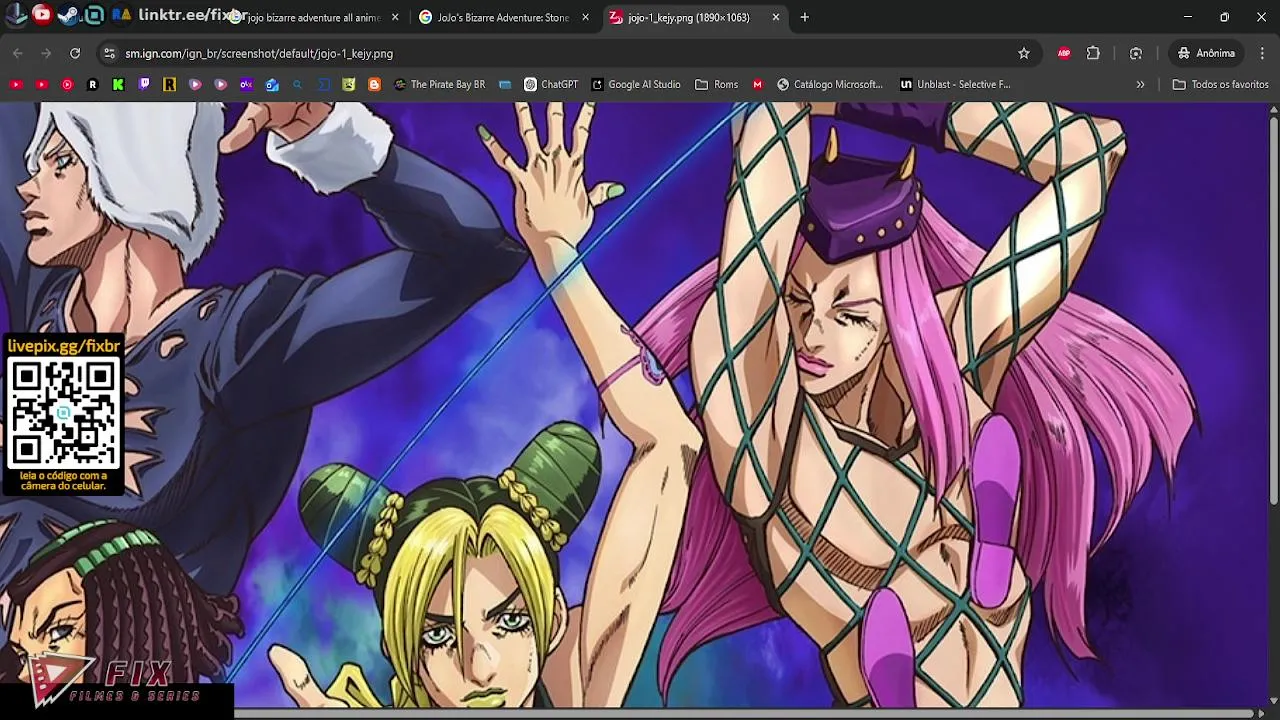The image size is (1280, 720).
Task: Open the black-and-white R bookmark
Action: 93,85
